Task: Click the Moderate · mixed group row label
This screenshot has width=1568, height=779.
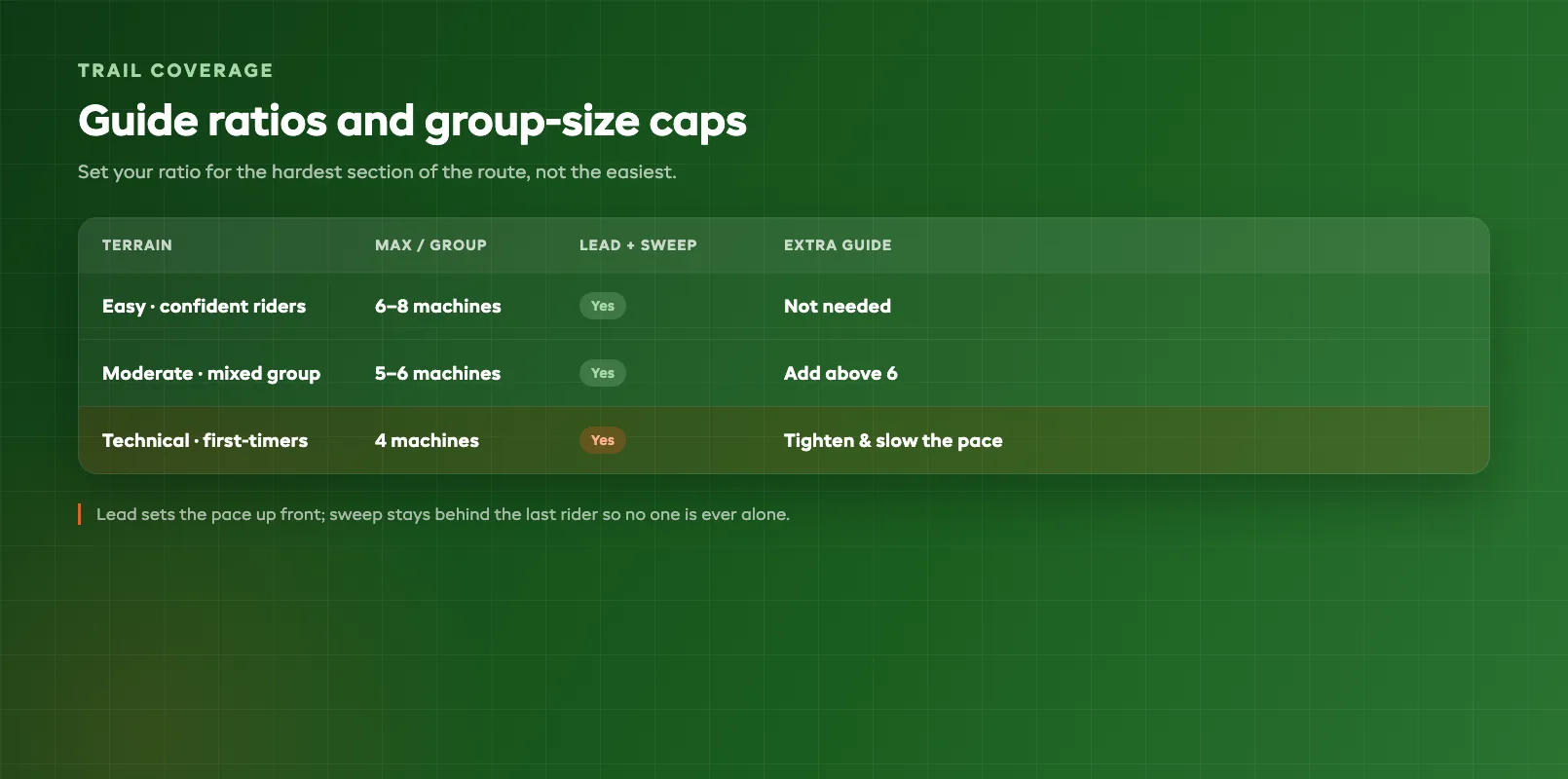Action: 211,373
